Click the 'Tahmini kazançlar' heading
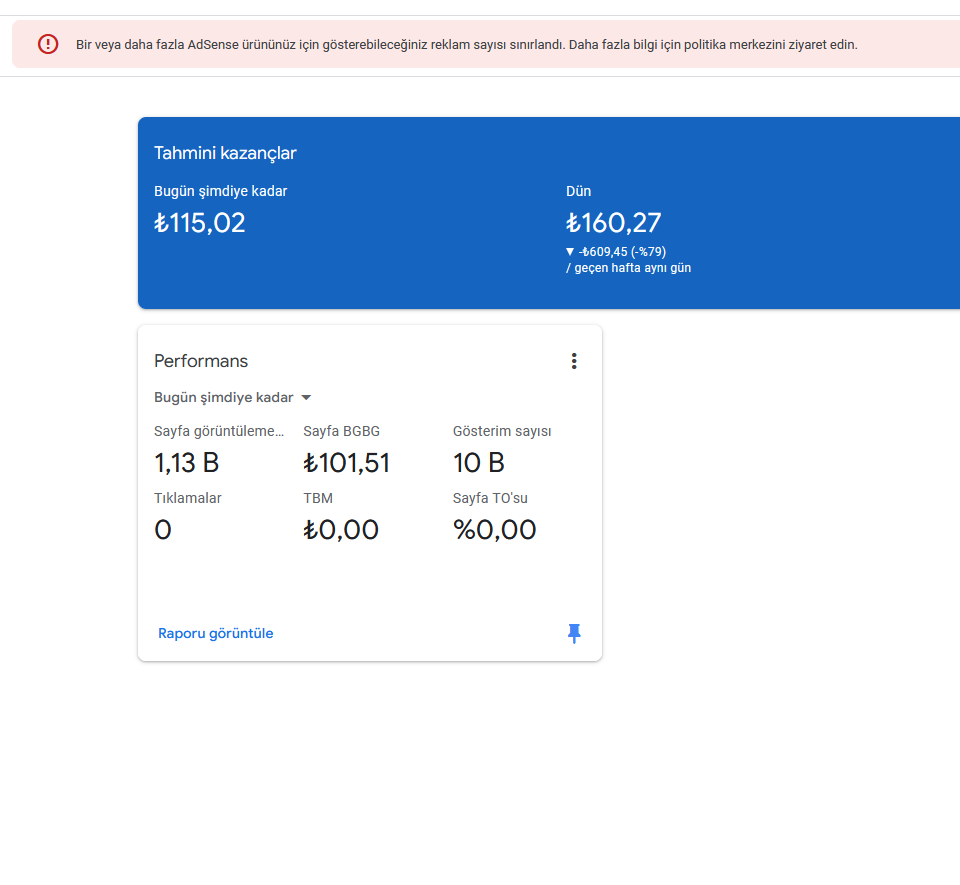Screen dimensions: 960x885 pyautogui.click(x=225, y=153)
